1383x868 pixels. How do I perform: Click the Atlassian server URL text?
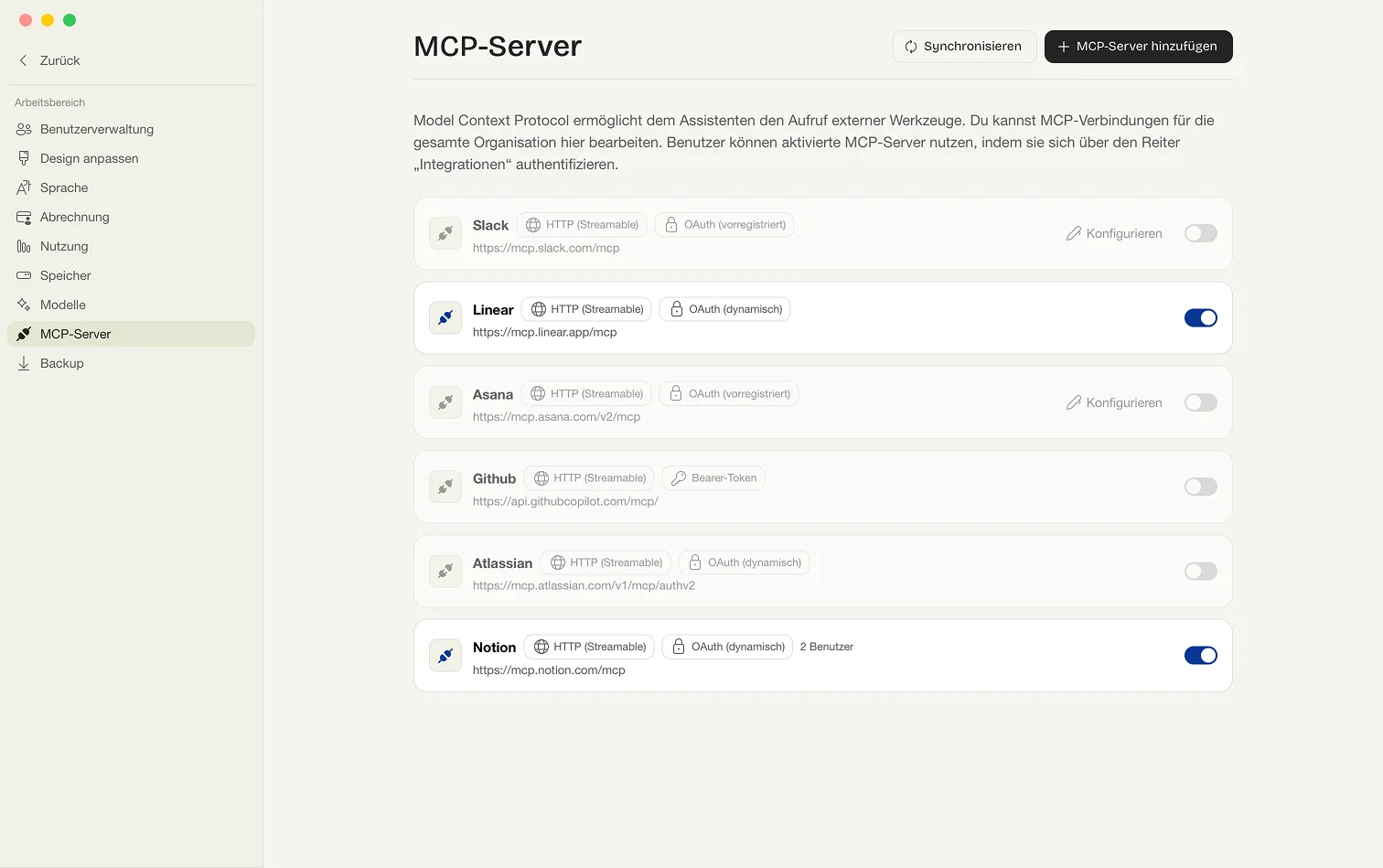pyautogui.click(x=584, y=585)
